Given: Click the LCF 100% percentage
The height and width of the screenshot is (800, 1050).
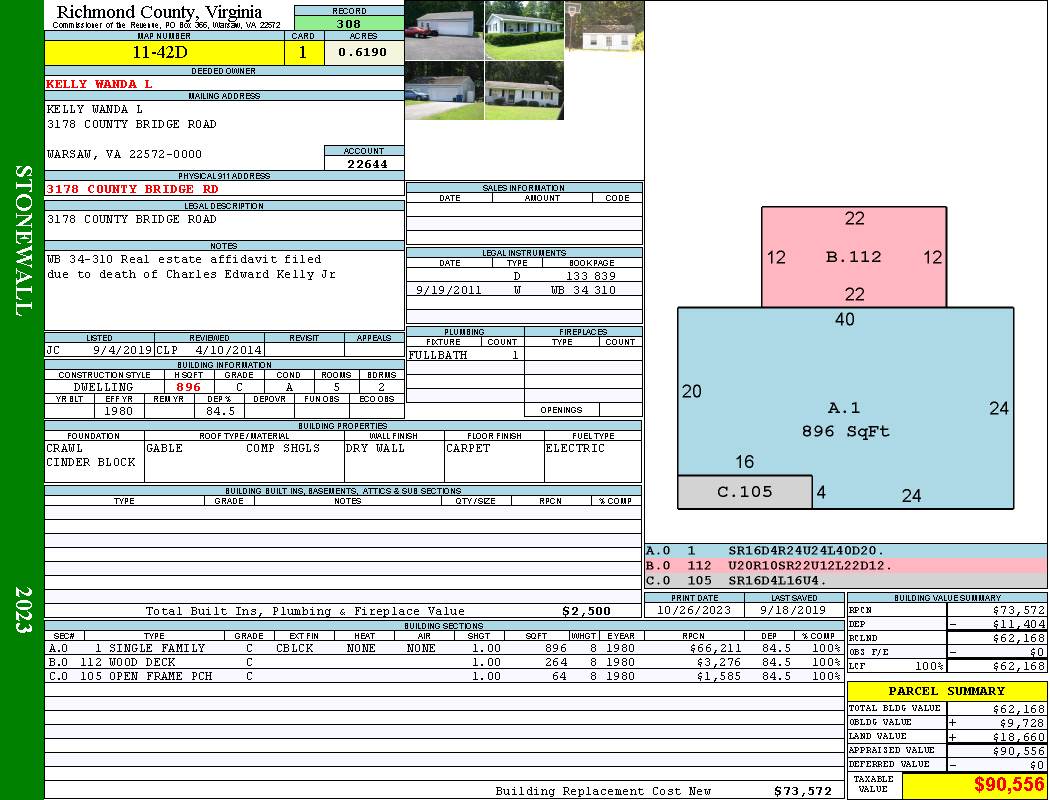Looking at the screenshot, I should pos(929,666).
